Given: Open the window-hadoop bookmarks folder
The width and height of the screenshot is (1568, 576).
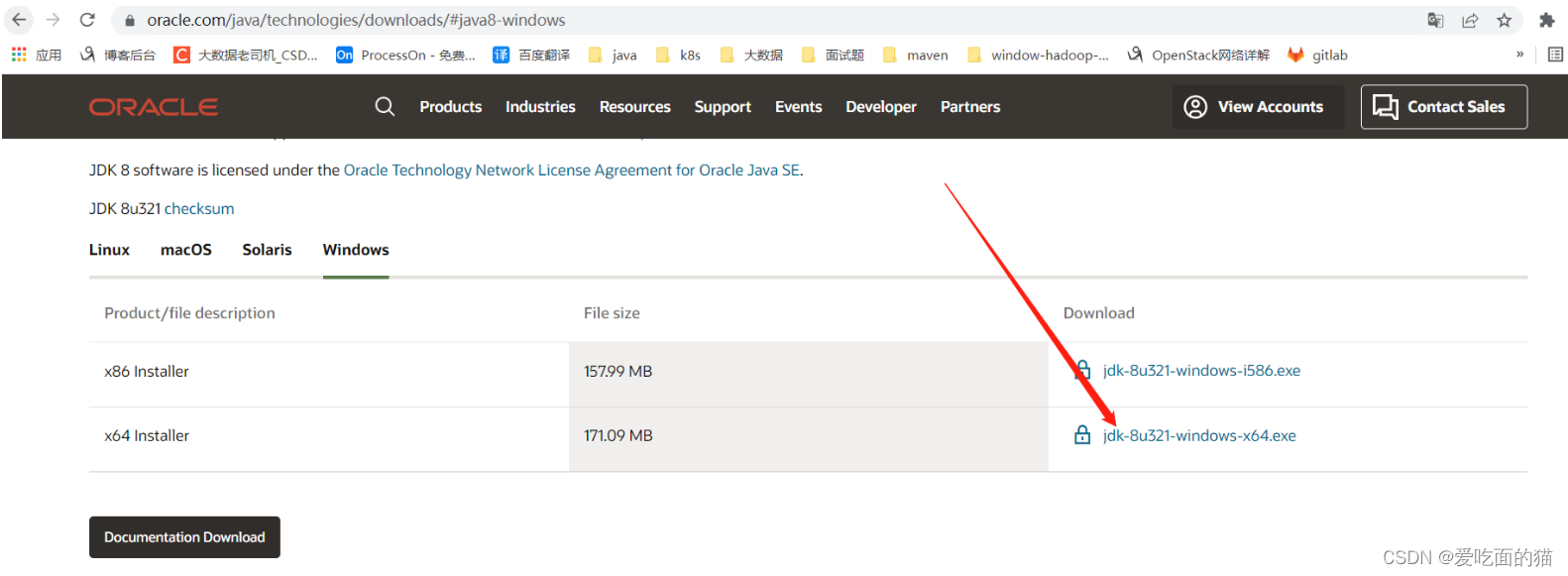Looking at the screenshot, I should [x=1038, y=55].
